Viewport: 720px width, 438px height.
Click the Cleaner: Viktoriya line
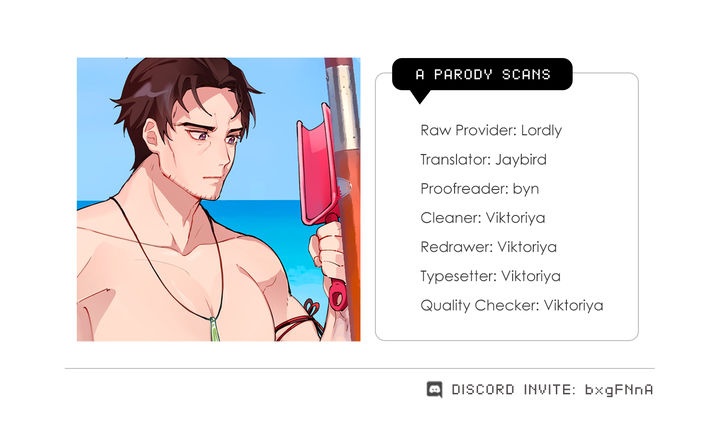coord(483,218)
